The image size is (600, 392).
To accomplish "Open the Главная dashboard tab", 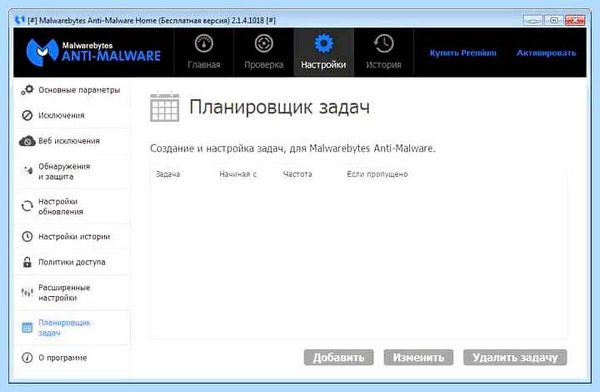I will tap(204, 52).
